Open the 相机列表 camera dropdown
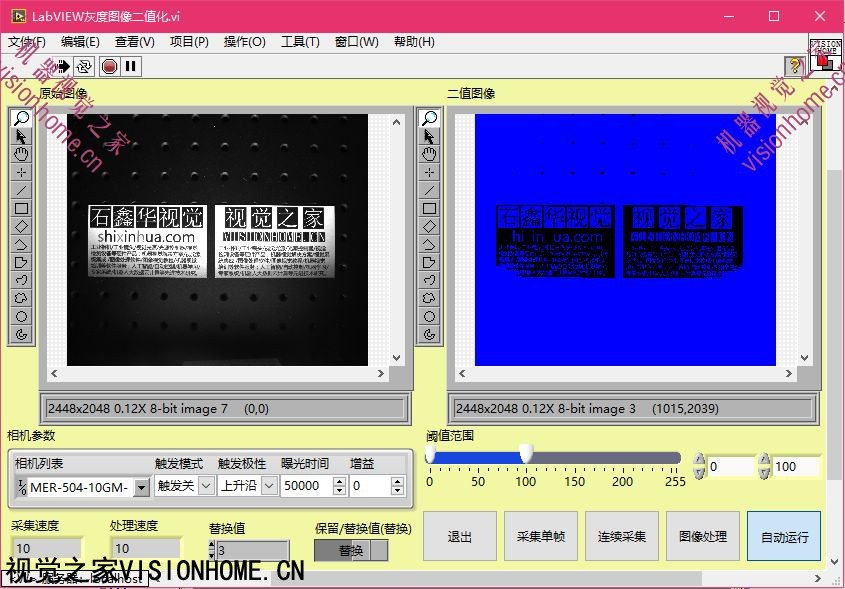Image resolution: width=845 pixels, height=589 pixels. [141, 487]
